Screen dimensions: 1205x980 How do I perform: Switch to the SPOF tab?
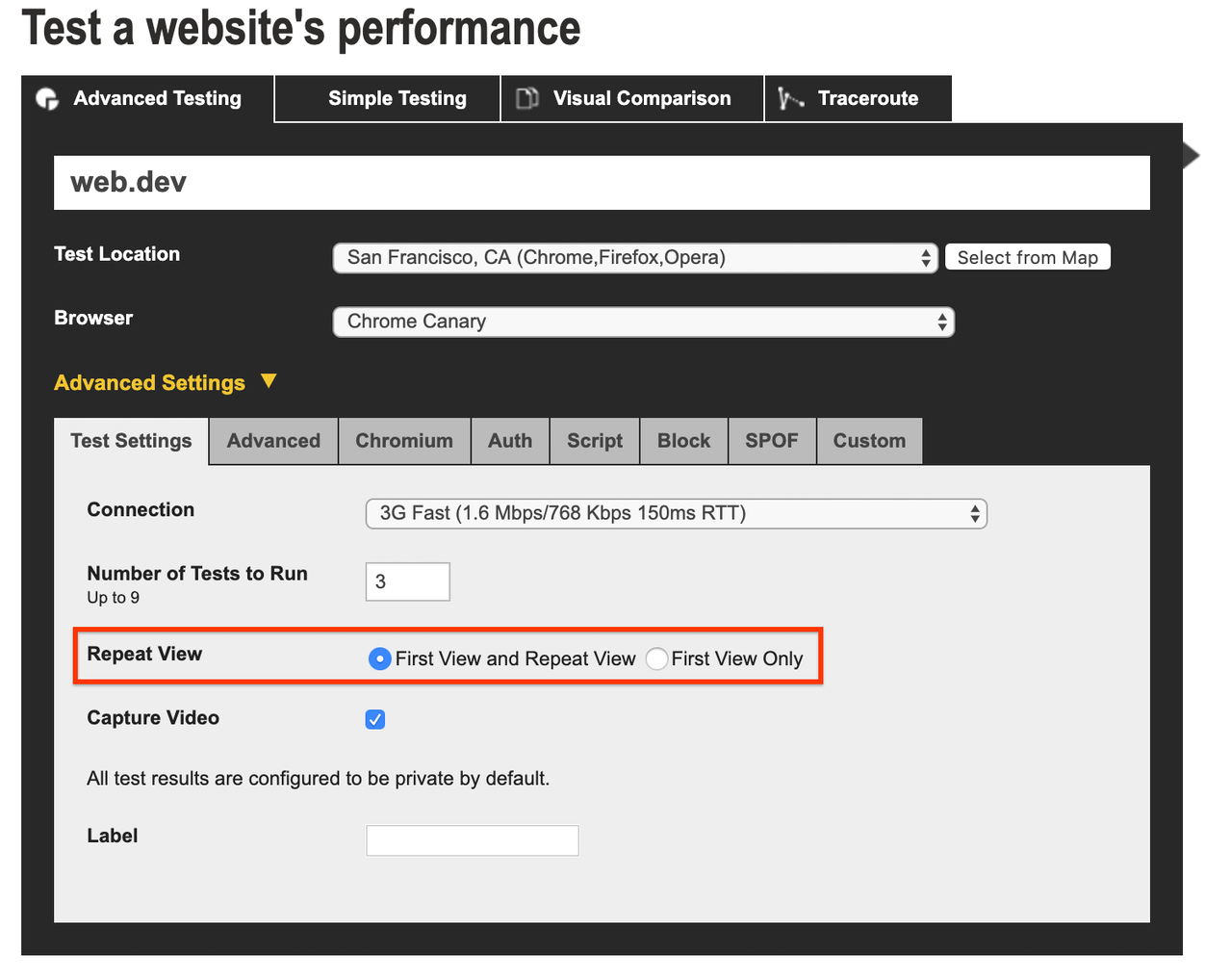click(772, 440)
